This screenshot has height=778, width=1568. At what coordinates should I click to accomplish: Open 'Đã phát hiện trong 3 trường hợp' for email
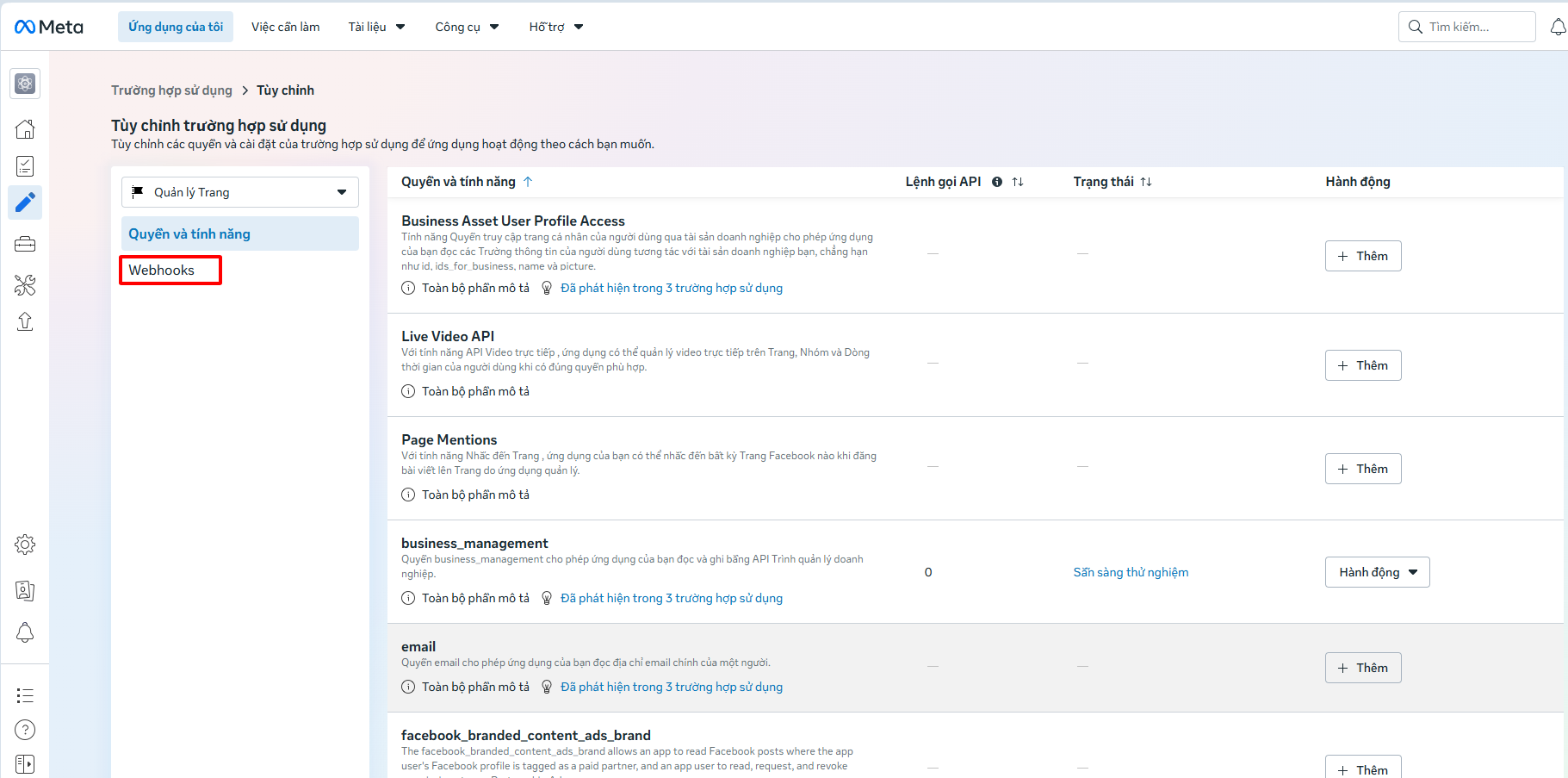click(x=672, y=687)
